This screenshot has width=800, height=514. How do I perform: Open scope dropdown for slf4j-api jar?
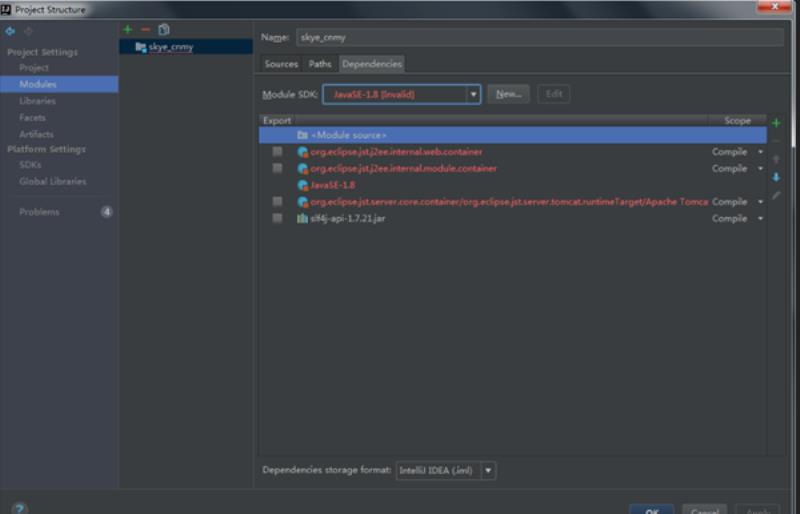click(760, 218)
